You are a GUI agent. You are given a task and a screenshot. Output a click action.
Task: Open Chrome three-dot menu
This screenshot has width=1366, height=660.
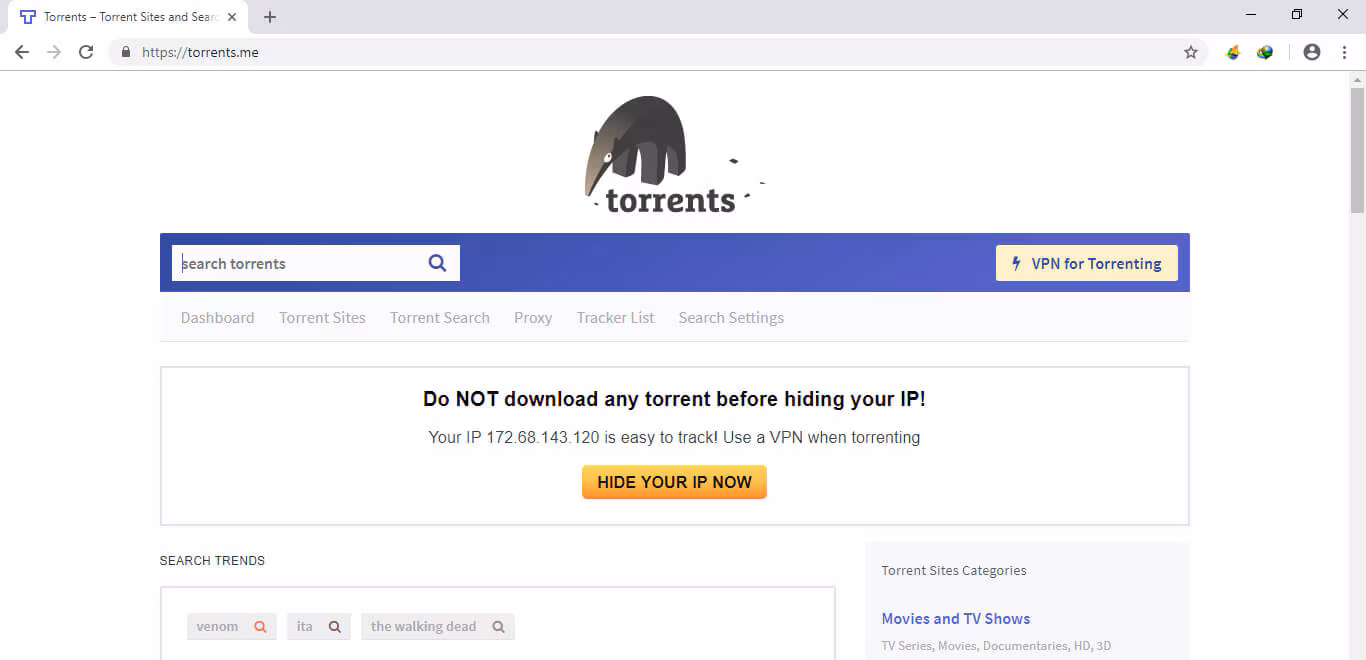point(1343,52)
